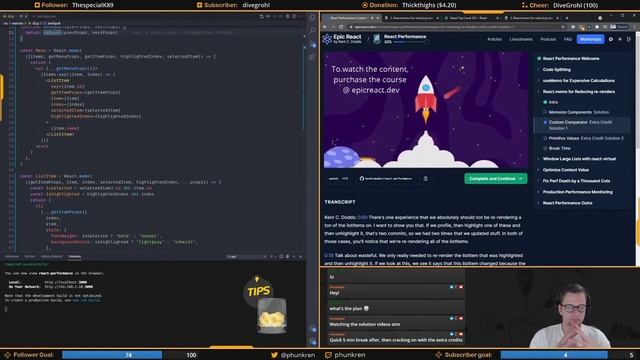
Task: Click the rocket video placeholder
Action: [x=426, y=110]
